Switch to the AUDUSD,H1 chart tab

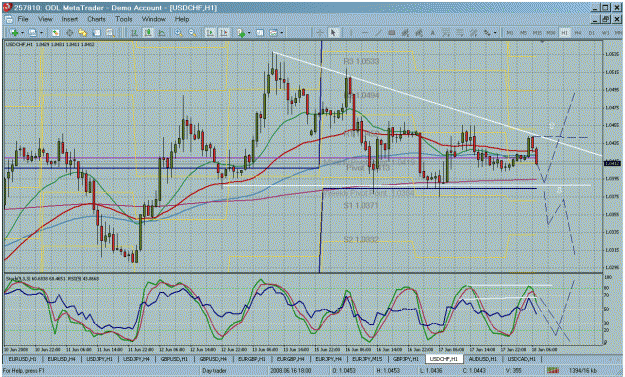[482, 359]
